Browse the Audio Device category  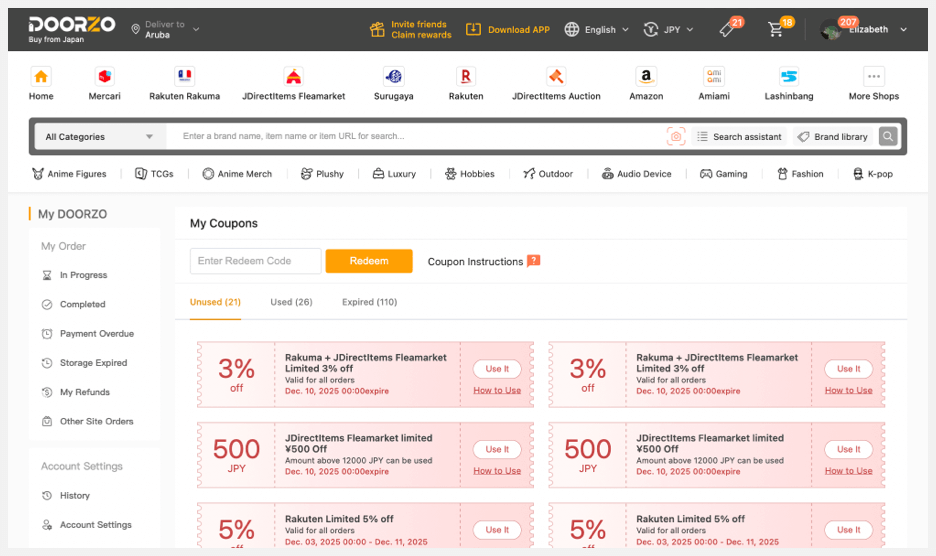pos(636,174)
